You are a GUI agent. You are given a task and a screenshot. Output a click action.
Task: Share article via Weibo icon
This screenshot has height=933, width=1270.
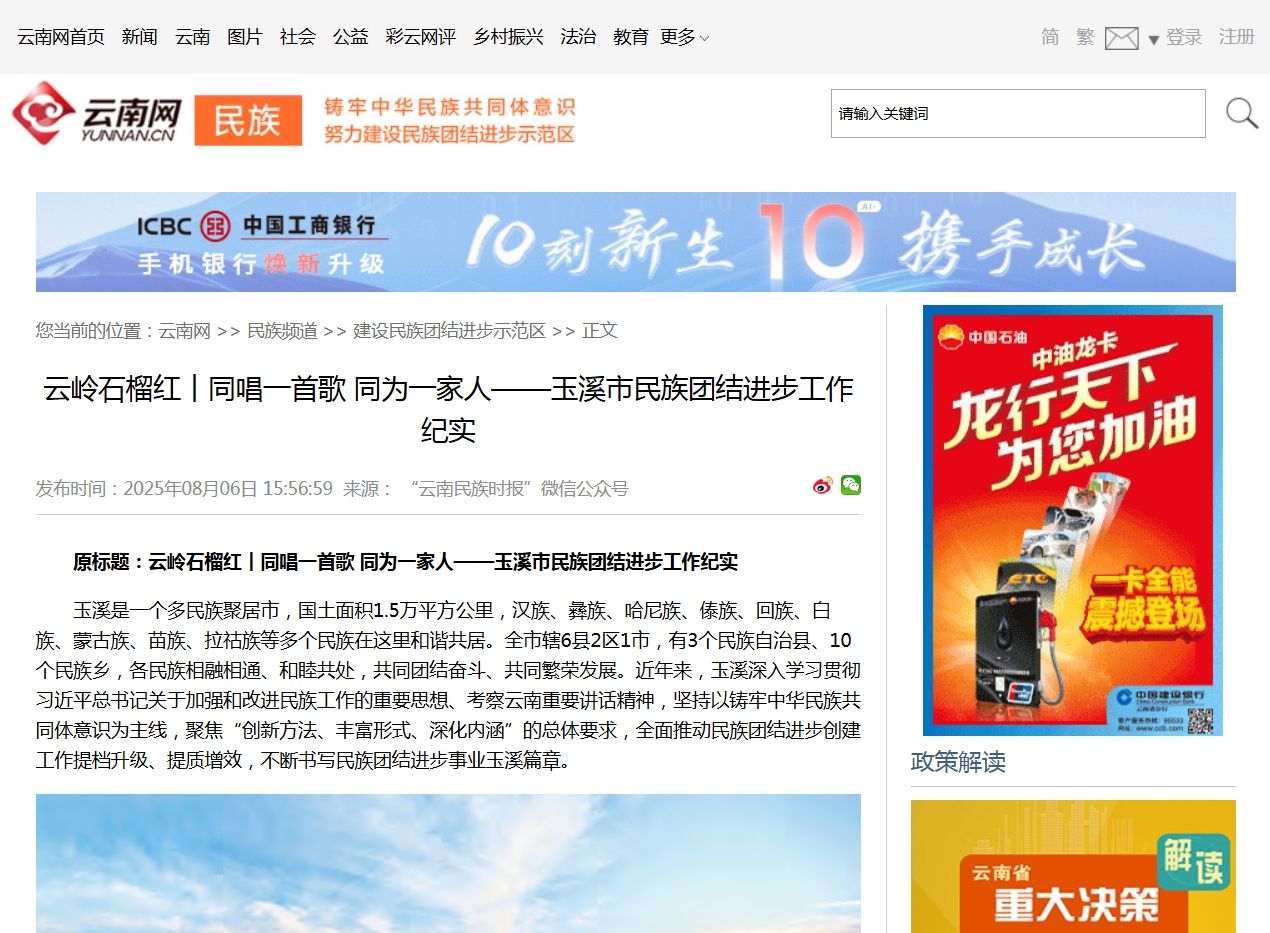[822, 486]
